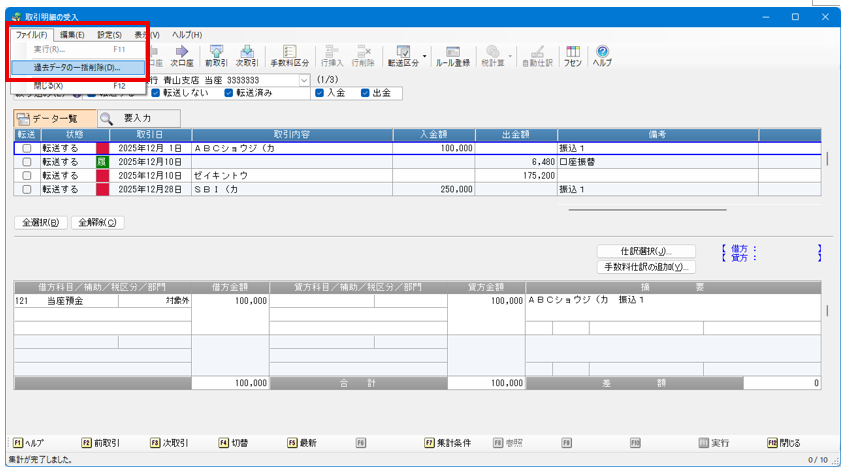Click the 全選択(B) button
The height and width of the screenshot is (472, 848).
[40, 222]
